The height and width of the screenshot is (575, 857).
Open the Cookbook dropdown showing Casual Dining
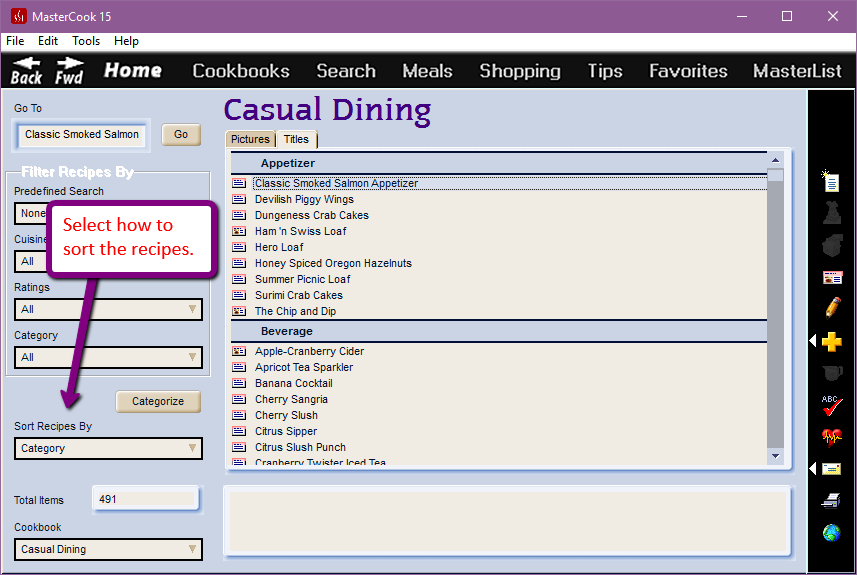coord(108,549)
